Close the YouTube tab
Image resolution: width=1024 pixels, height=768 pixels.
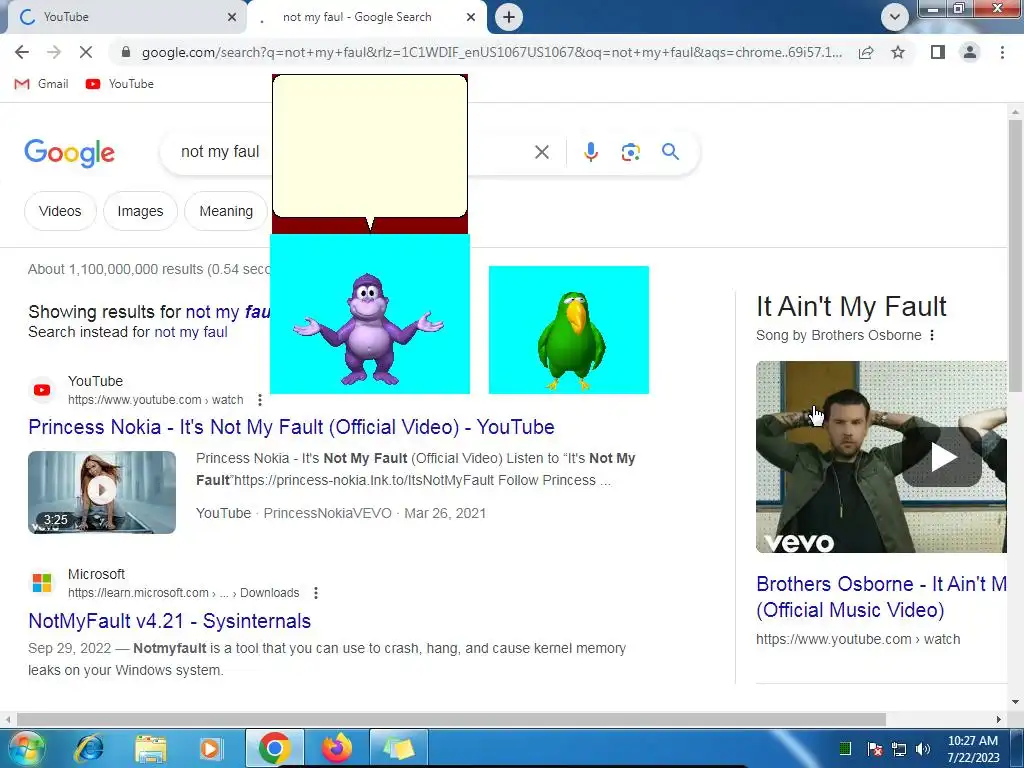(232, 17)
